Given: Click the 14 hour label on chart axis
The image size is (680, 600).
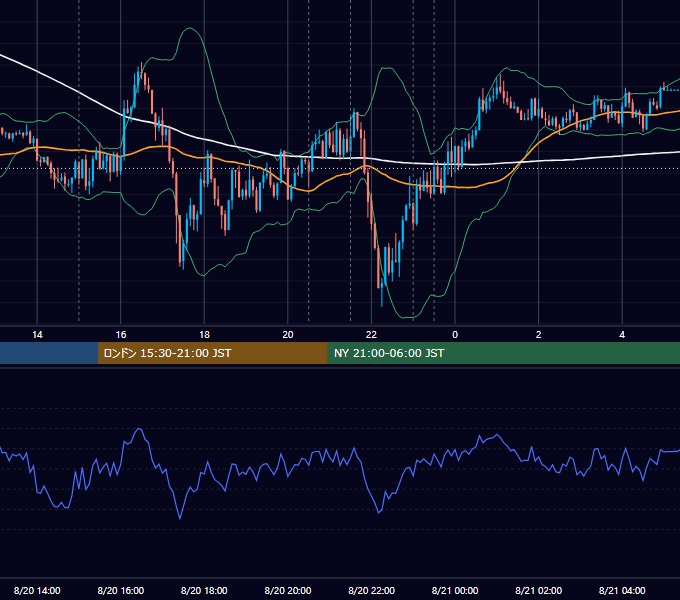Looking at the screenshot, I should pyautogui.click(x=37, y=335).
